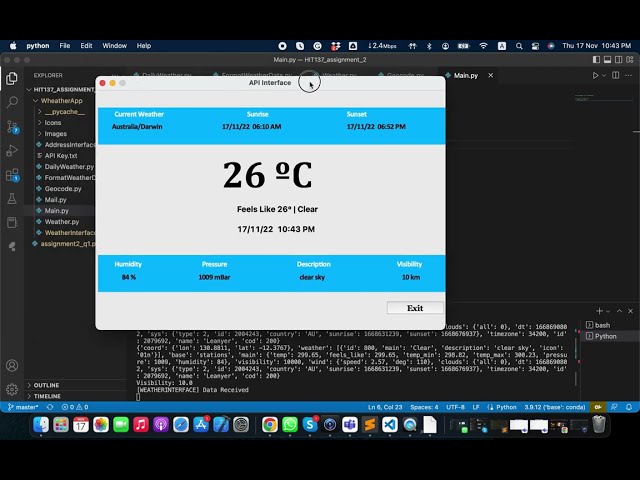Open the File menu
The height and width of the screenshot is (480, 640).
click(x=65, y=46)
